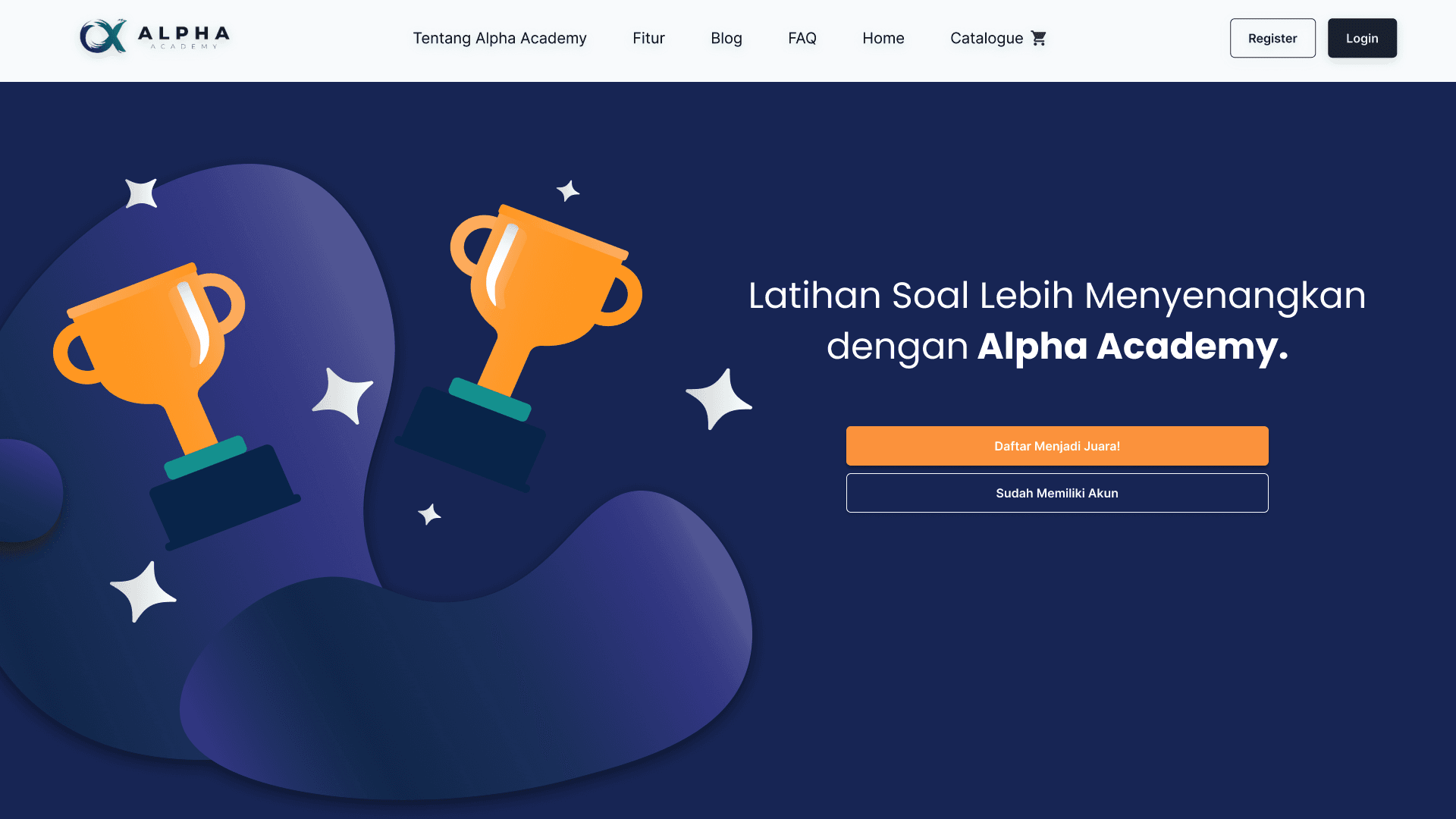Open Tentang Alpha Academy menu item
The height and width of the screenshot is (819, 1456).
pos(500,38)
